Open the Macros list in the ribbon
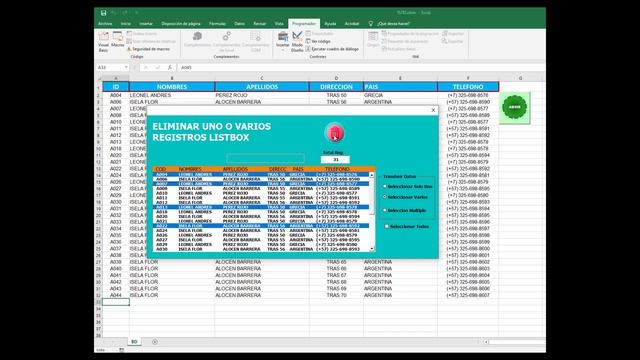The image size is (640, 360). [118, 40]
